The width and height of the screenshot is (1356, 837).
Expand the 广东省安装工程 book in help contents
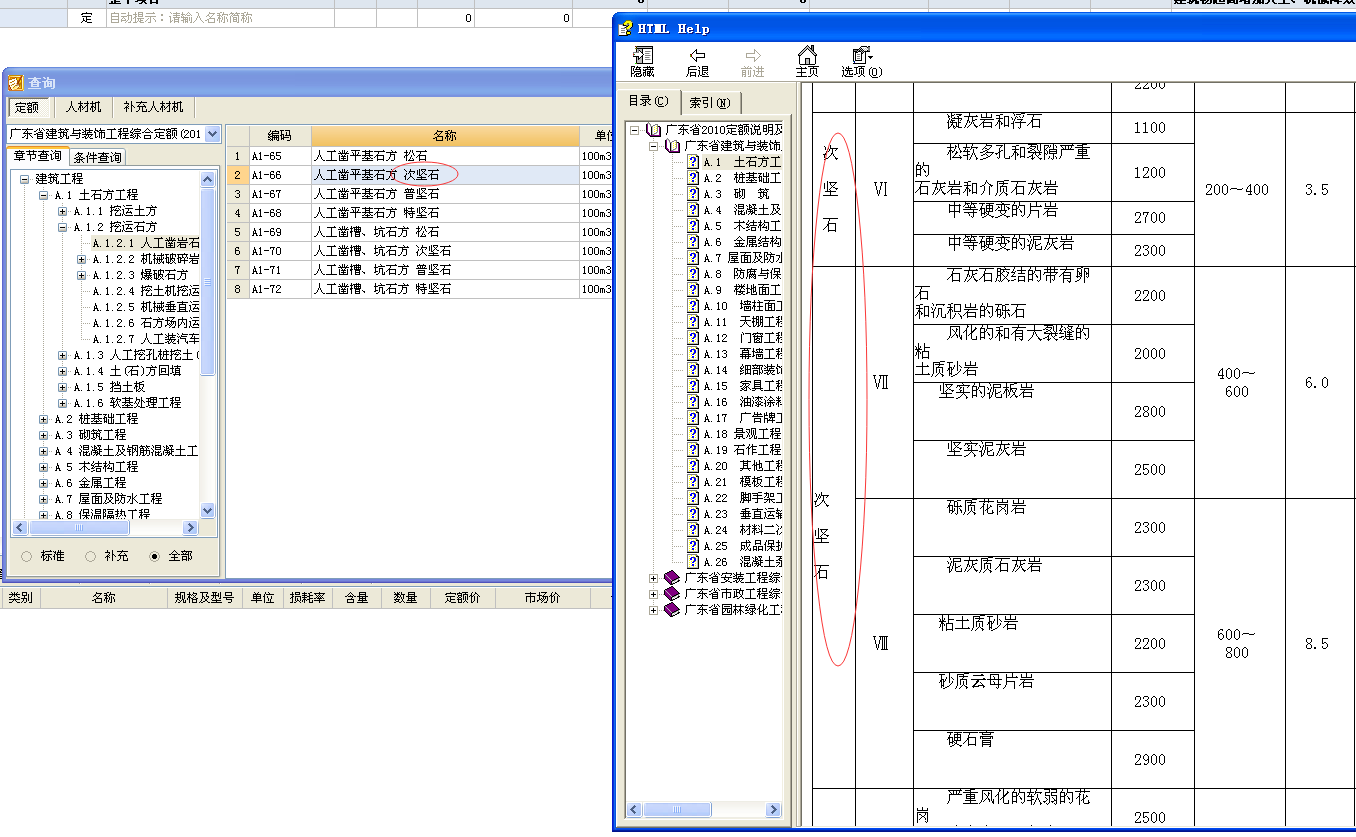pyautogui.click(x=654, y=578)
